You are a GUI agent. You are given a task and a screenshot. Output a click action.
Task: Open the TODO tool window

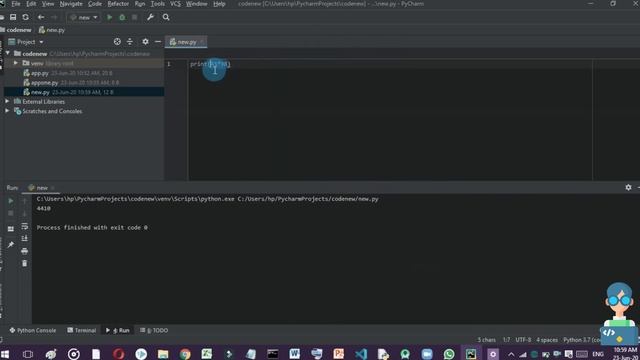point(154,330)
